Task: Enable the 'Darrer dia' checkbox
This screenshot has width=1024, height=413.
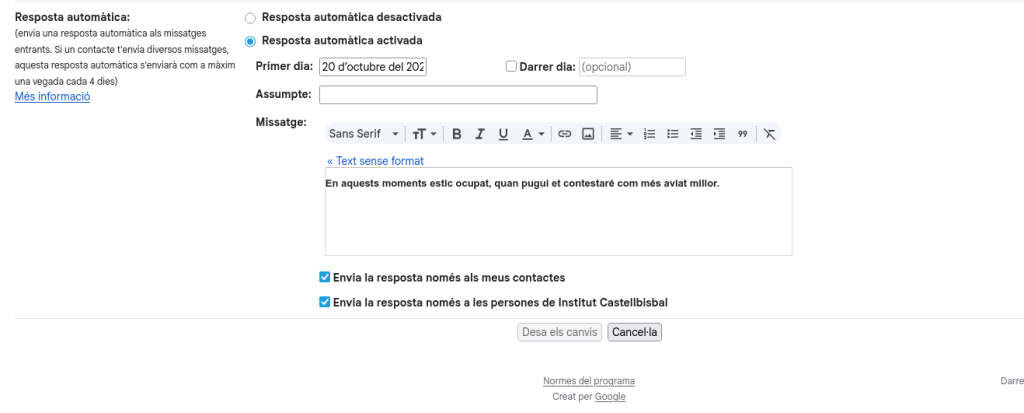Action: coord(511,67)
